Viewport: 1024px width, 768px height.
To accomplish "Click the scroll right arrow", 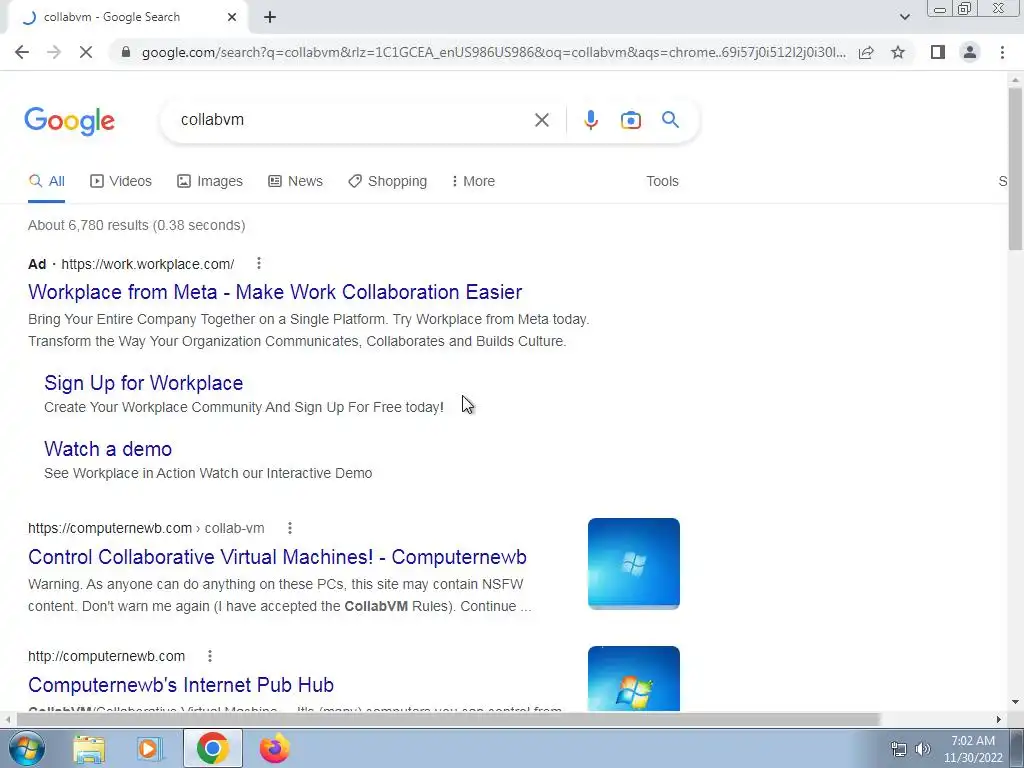I will coord(998,720).
